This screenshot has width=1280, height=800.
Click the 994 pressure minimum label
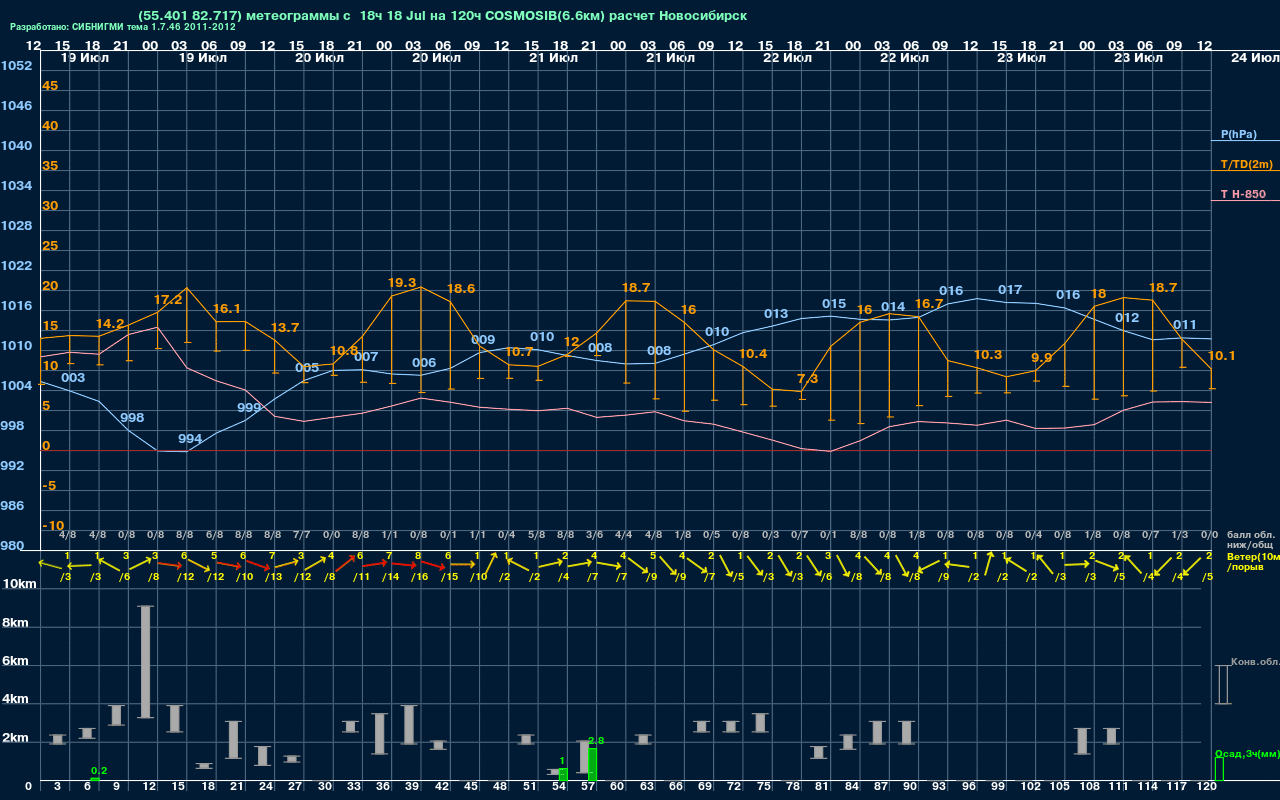(x=190, y=439)
